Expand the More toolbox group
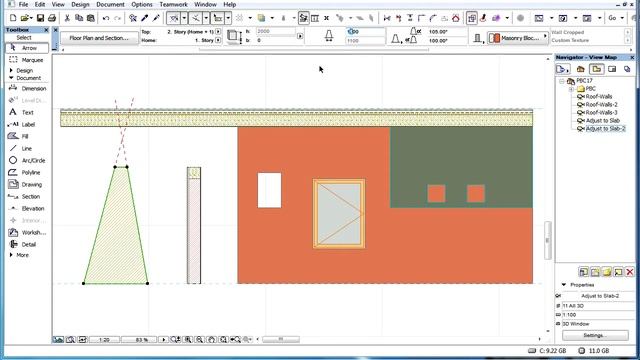The width and height of the screenshot is (640, 360). pyautogui.click(x=11, y=255)
